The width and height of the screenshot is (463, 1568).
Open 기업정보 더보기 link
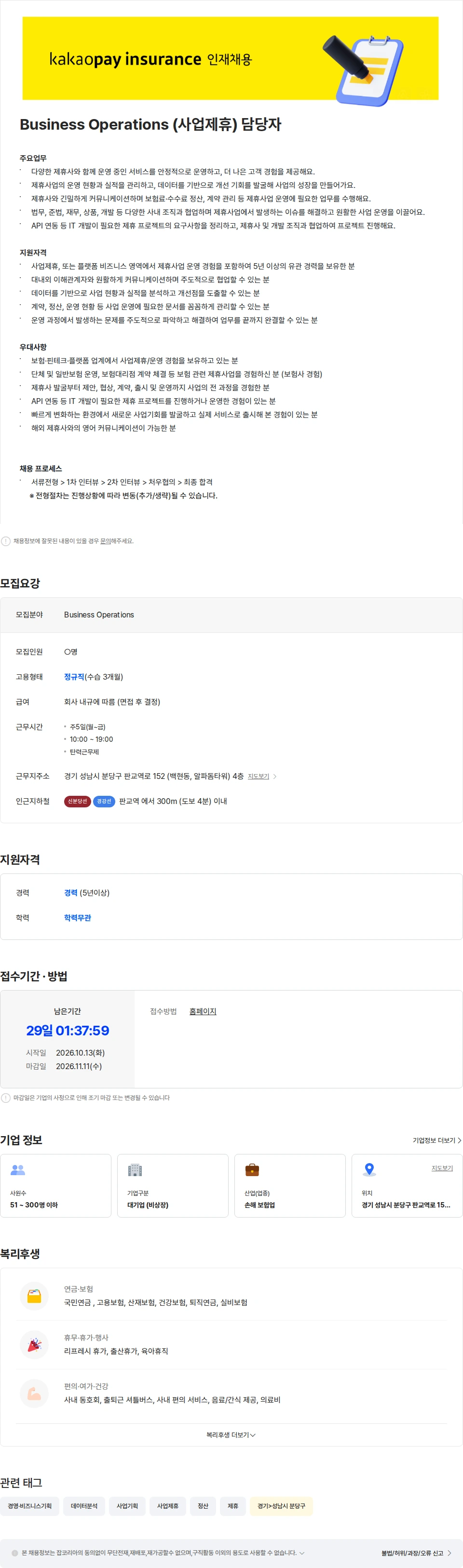(x=437, y=1141)
